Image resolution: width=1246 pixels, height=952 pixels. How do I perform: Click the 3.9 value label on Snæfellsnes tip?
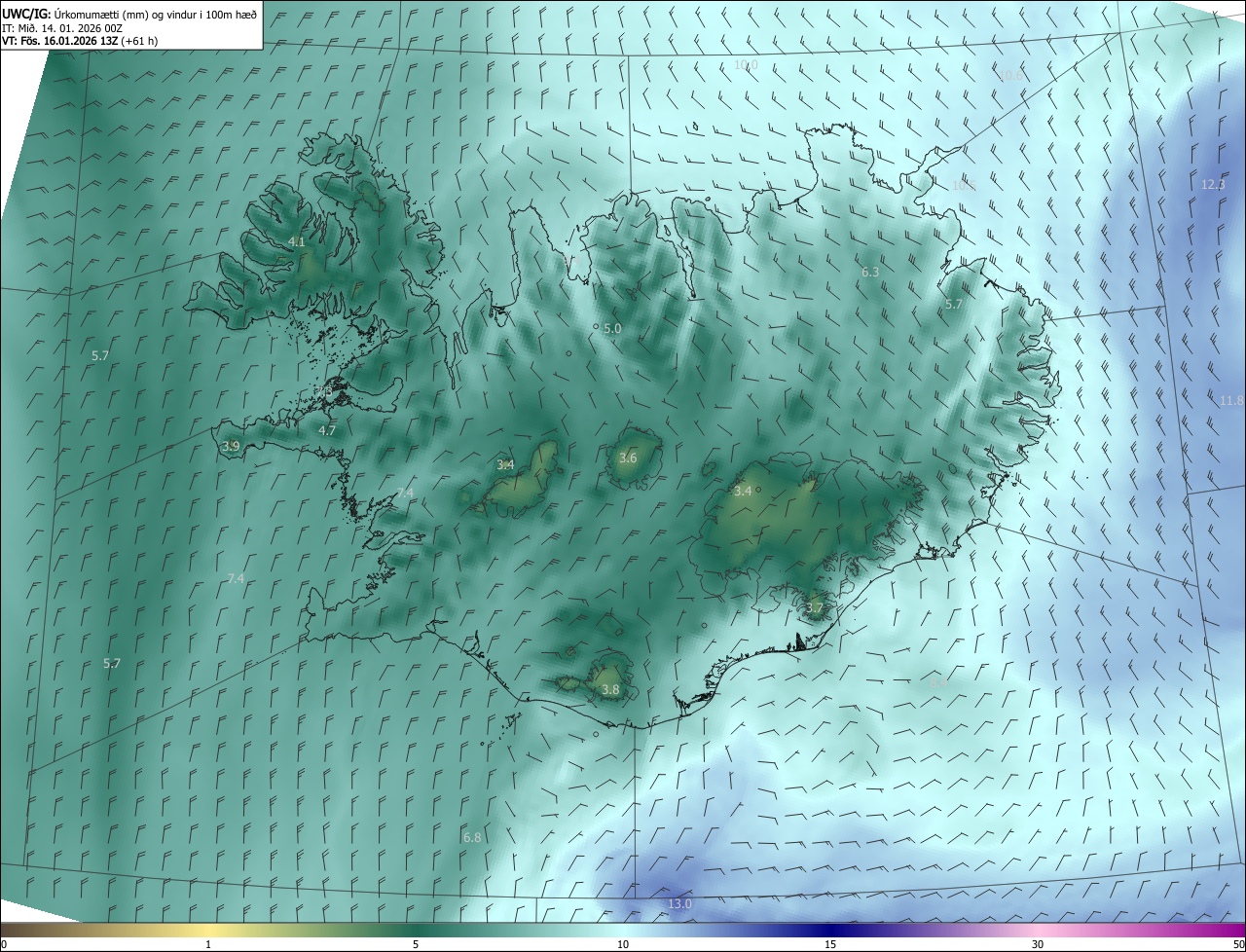(x=231, y=446)
